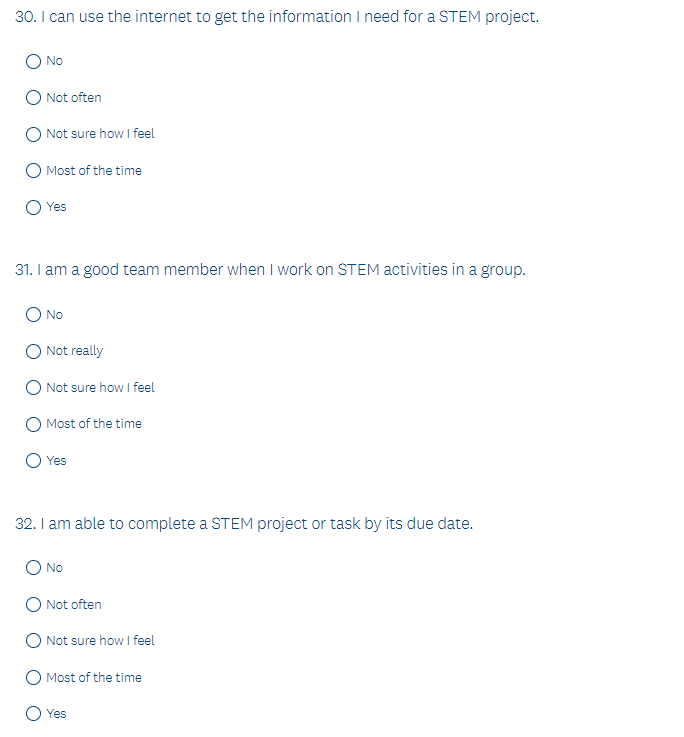Select "Most of the time" for question 30
The width and height of the screenshot is (684, 737).
[34, 171]
